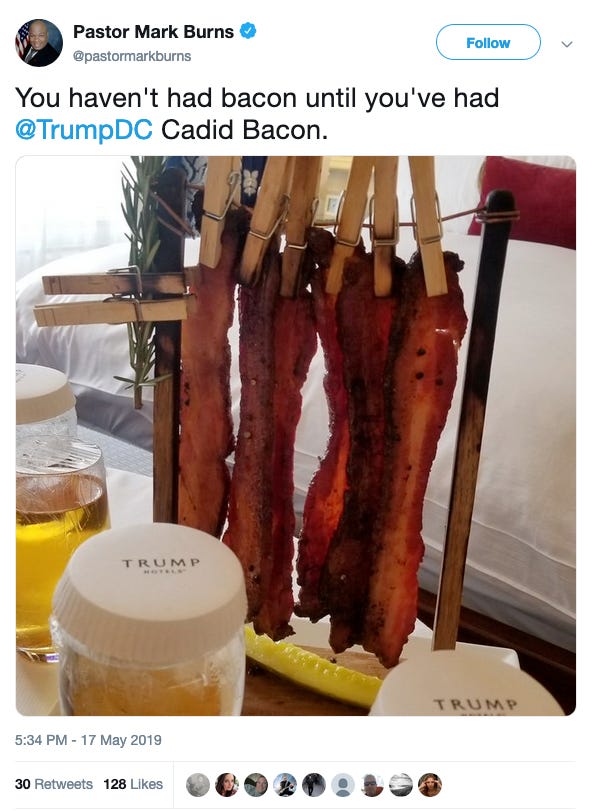Open the hanging bacon photo
Viewport: 594px width, 811px height.
(x=295, y=435)
